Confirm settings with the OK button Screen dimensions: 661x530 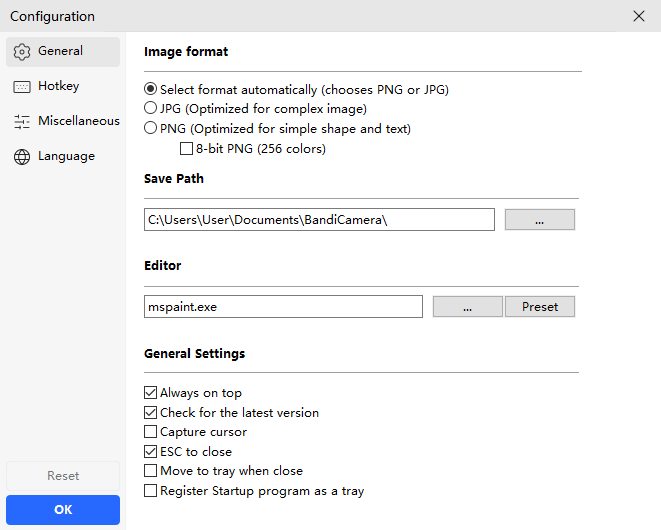point(63,510)
